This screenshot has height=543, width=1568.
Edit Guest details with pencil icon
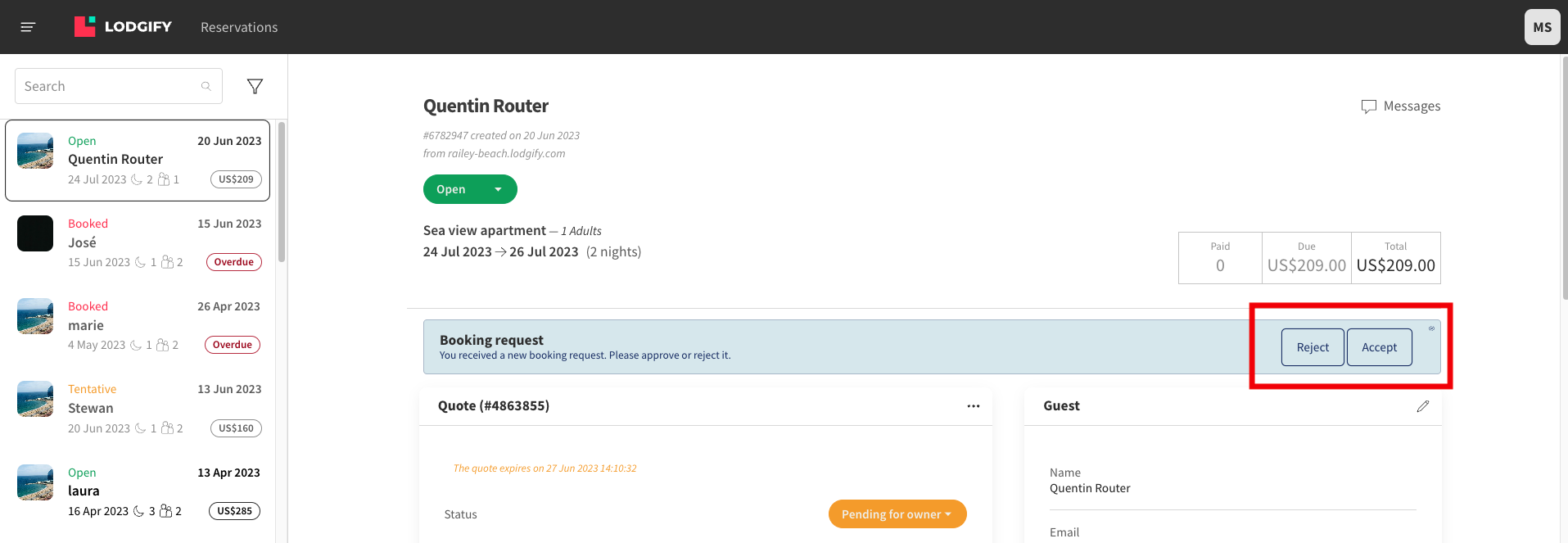pos(1423,406)
